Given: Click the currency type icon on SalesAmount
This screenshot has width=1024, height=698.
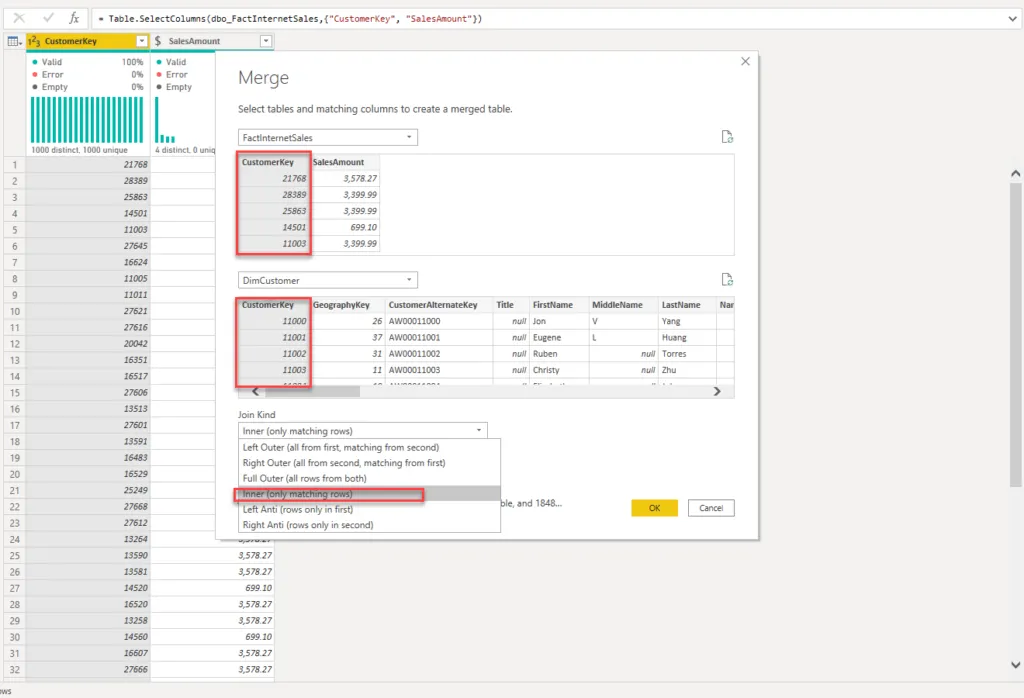Looking at the screenshot, I should point(158,41).
